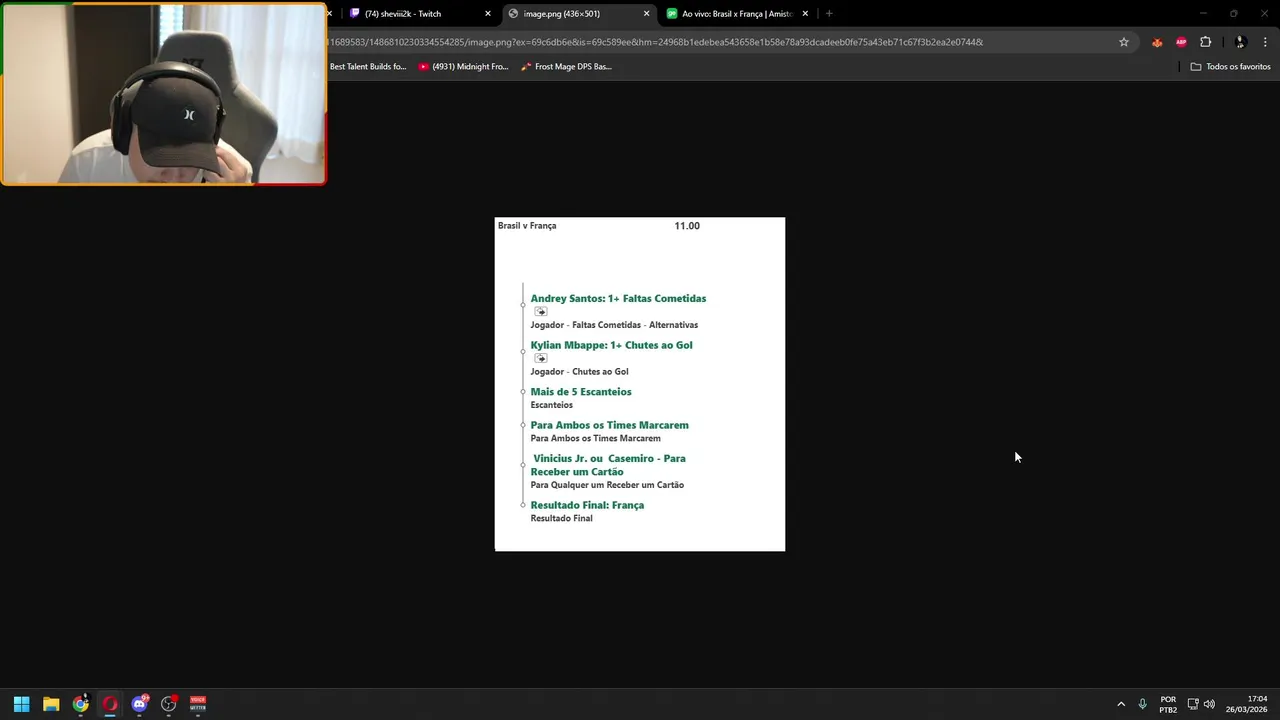Open Voicemeeter from the taskbar
Image resolution: width=1280 pixels, height=720 pixels.
(198, 704)
